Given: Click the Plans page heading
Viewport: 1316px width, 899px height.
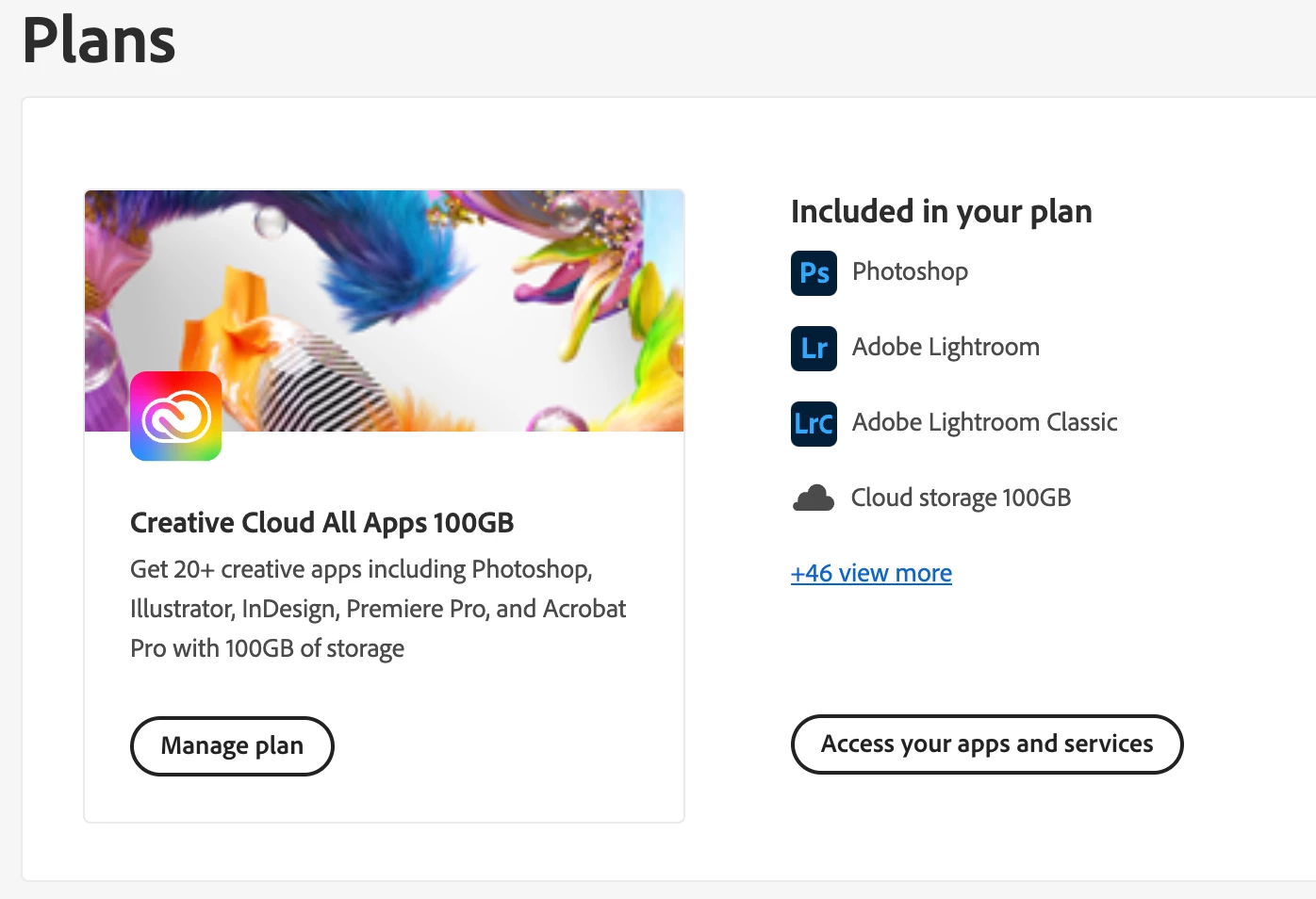Looking at the screenshot, I should [99, 41].
